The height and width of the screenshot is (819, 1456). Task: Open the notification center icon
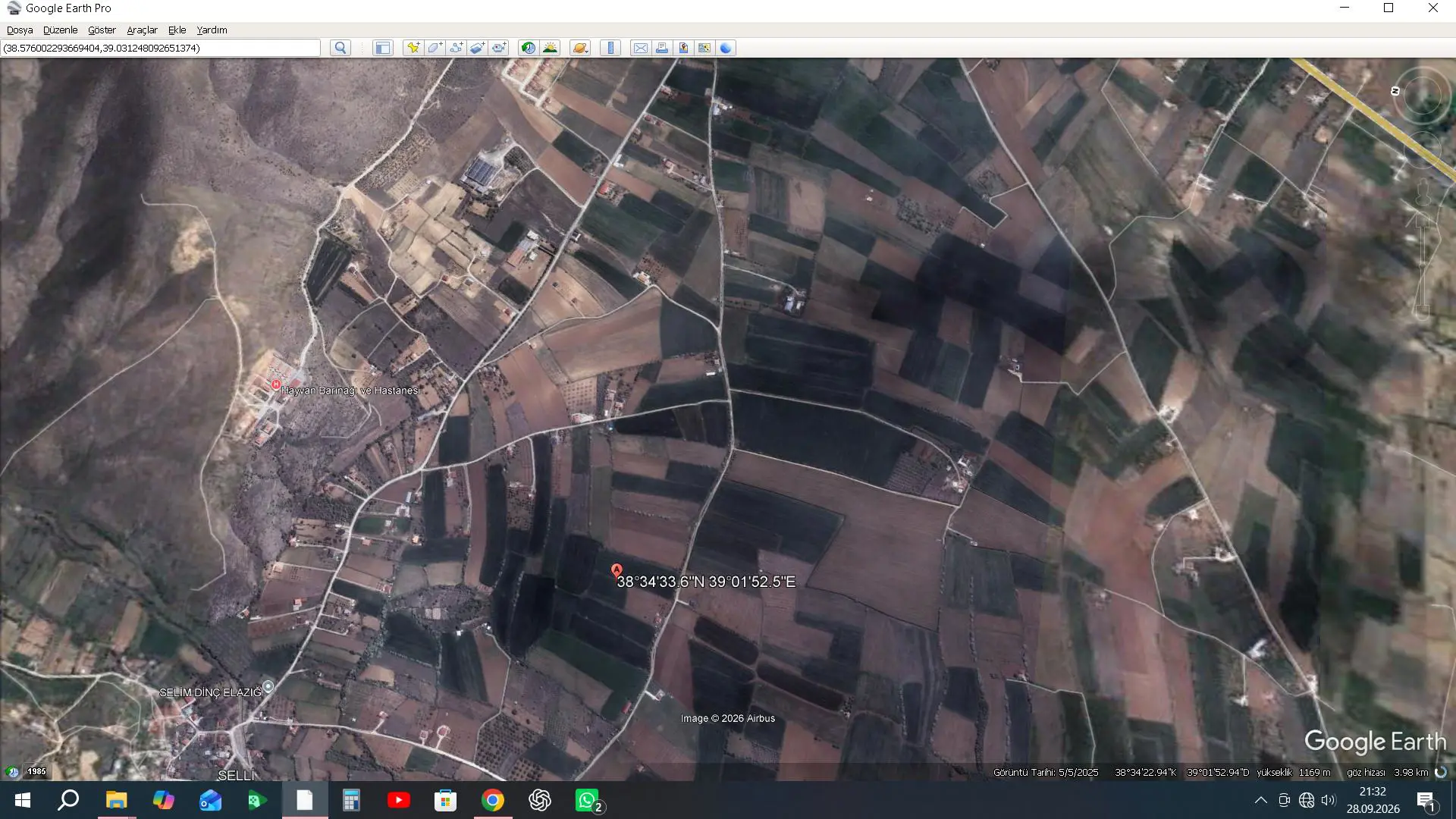[1426, 801]
